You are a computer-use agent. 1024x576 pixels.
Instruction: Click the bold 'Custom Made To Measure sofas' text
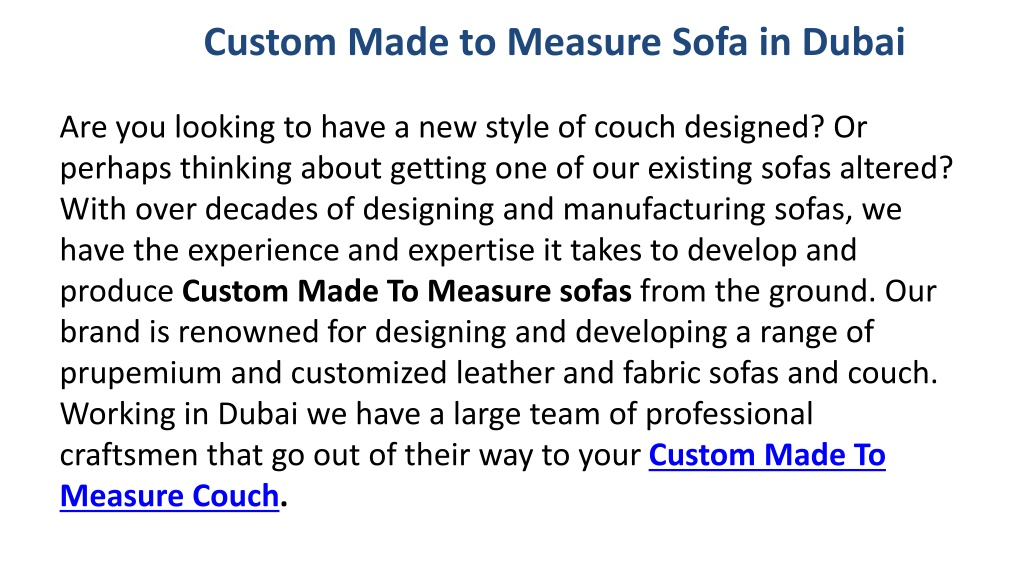click(406, 291)
